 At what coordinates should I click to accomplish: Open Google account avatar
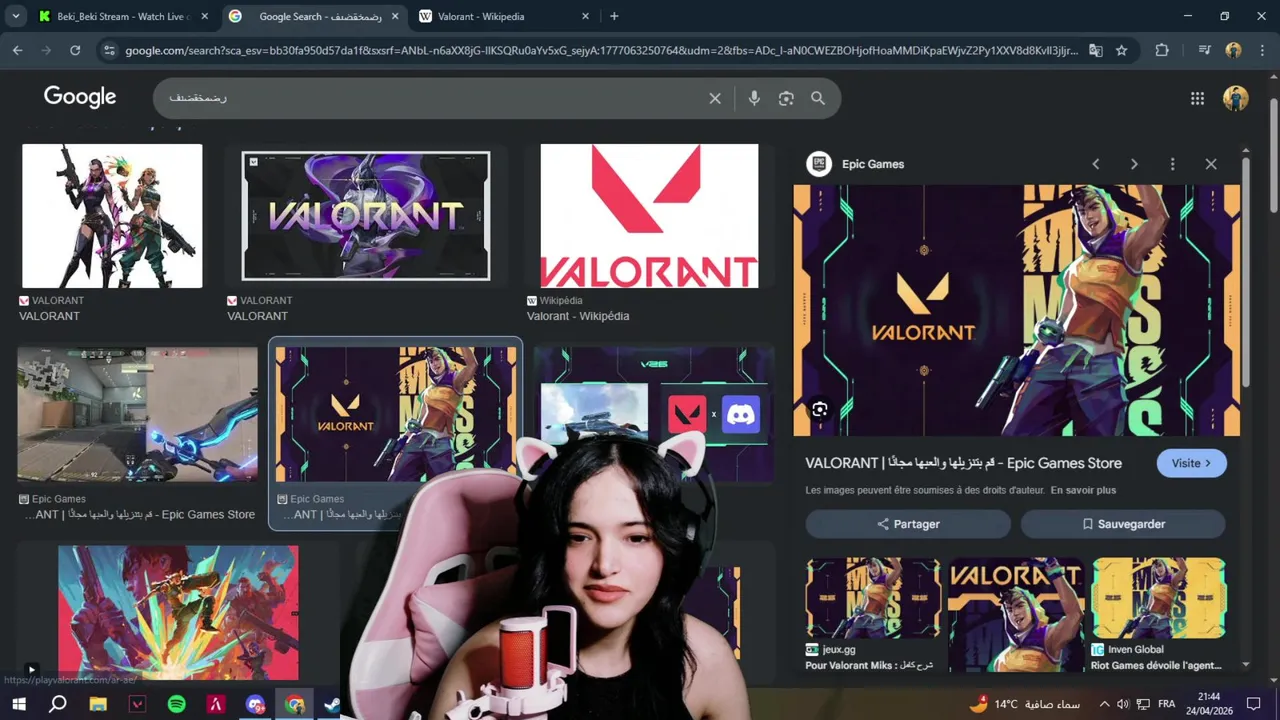[1236, 98]
